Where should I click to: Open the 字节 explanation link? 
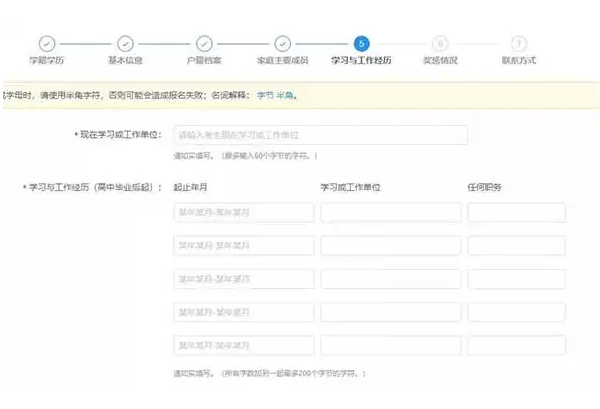[265, 95]
